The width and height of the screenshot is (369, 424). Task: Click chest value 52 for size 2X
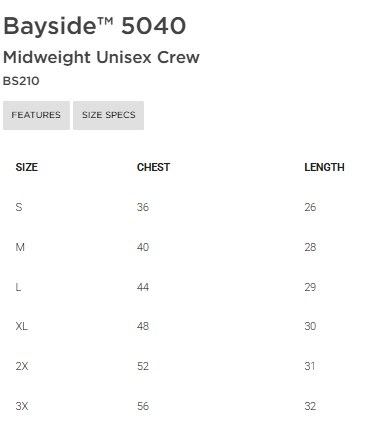pos(143,366)
